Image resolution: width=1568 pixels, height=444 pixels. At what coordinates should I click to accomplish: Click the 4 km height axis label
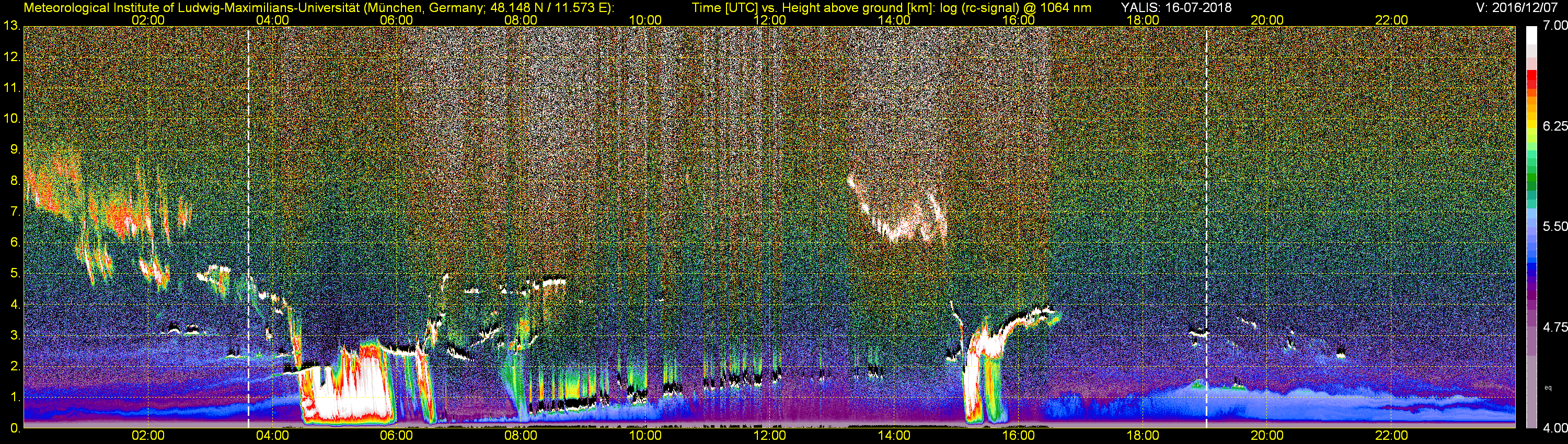[x=15, y=305]
